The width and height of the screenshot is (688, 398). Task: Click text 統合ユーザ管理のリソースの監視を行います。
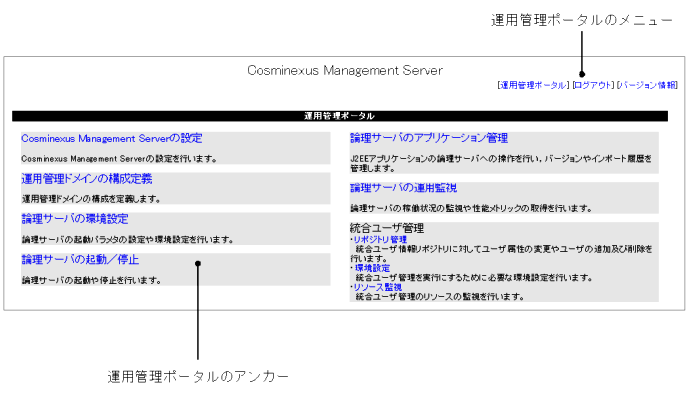440,297
